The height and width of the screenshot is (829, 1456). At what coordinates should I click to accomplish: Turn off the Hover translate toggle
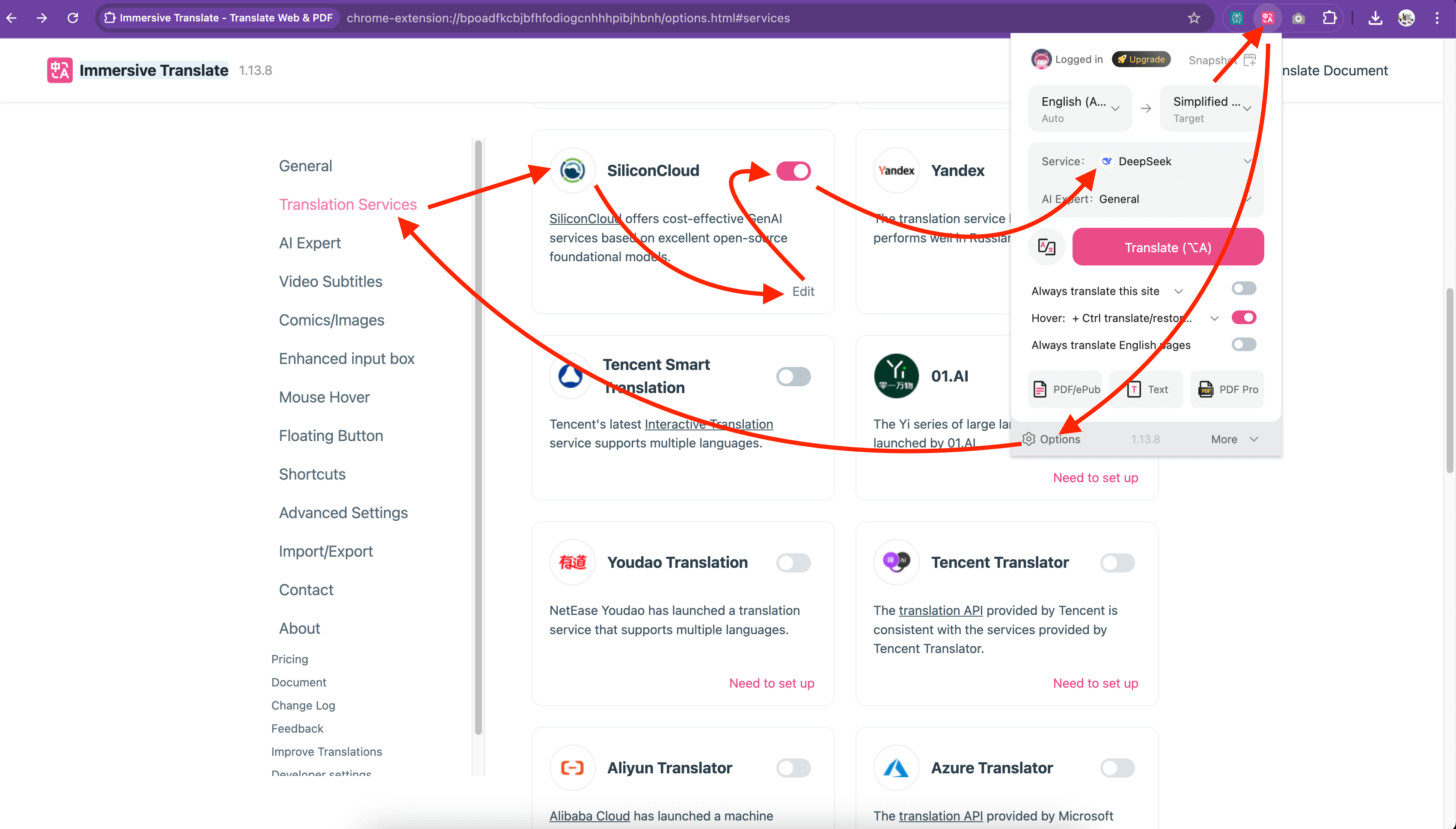pos(1244,317)
